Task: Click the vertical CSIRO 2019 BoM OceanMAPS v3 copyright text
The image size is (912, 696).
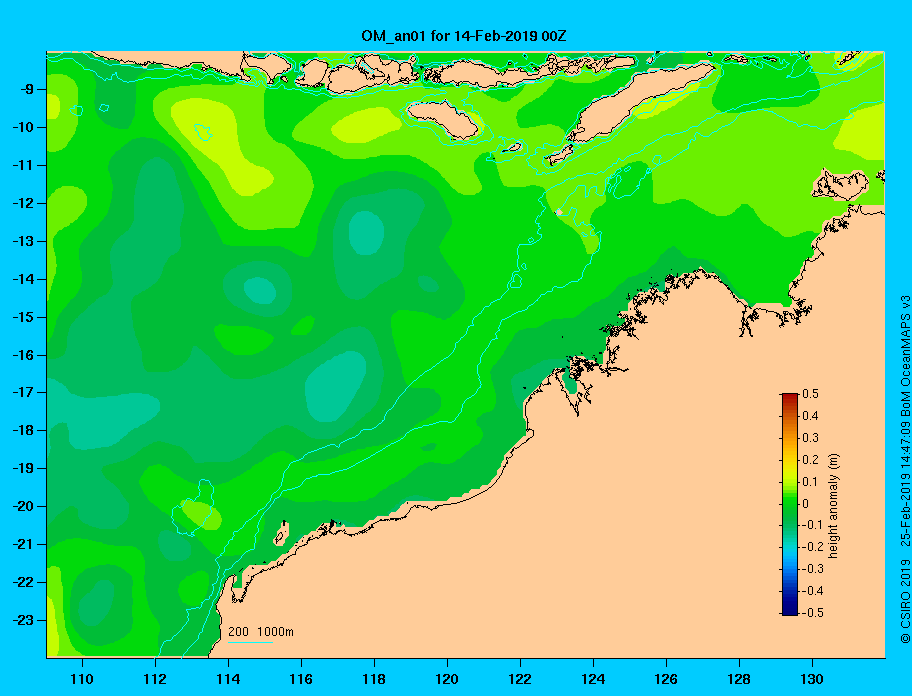Action: [x=905, y=469]
